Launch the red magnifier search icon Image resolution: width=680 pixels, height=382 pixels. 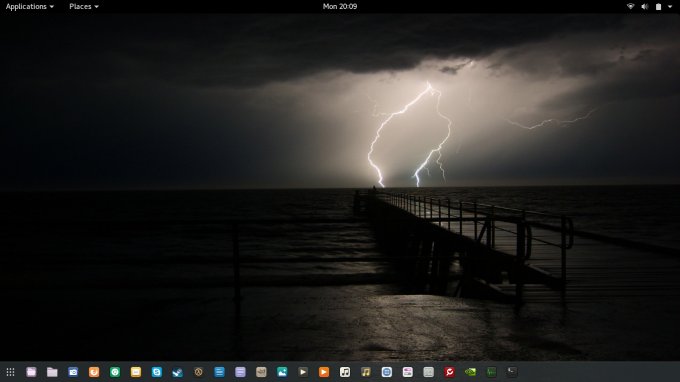click(x=449, y=372)
